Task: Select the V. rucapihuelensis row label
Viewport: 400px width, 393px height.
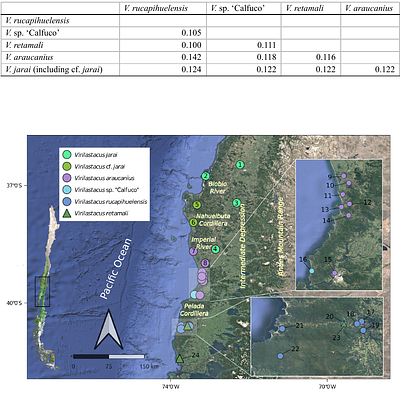Action: [x=37, y=21]
